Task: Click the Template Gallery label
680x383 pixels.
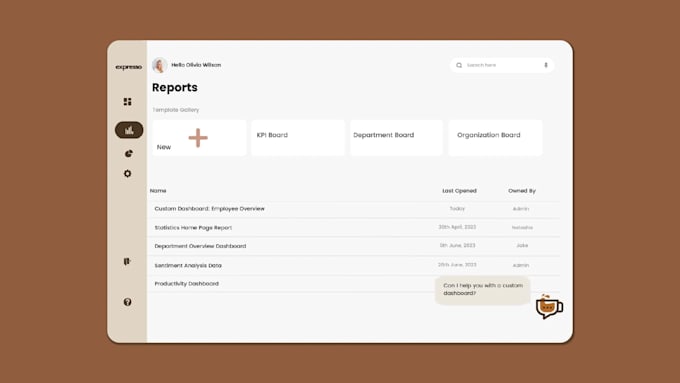Action: tap(176, 110)
